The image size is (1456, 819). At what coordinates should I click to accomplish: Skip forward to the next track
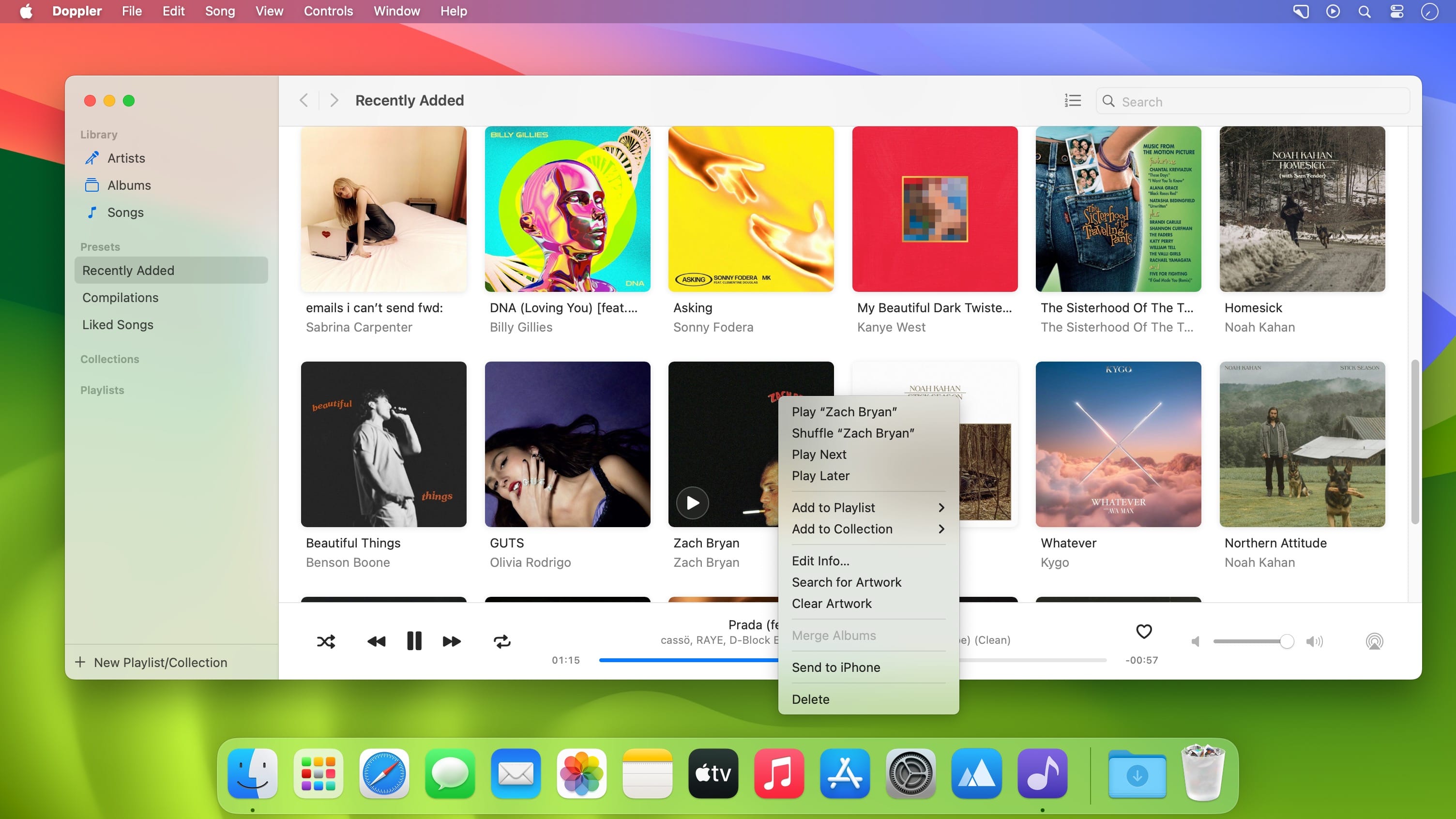(452, 641)
